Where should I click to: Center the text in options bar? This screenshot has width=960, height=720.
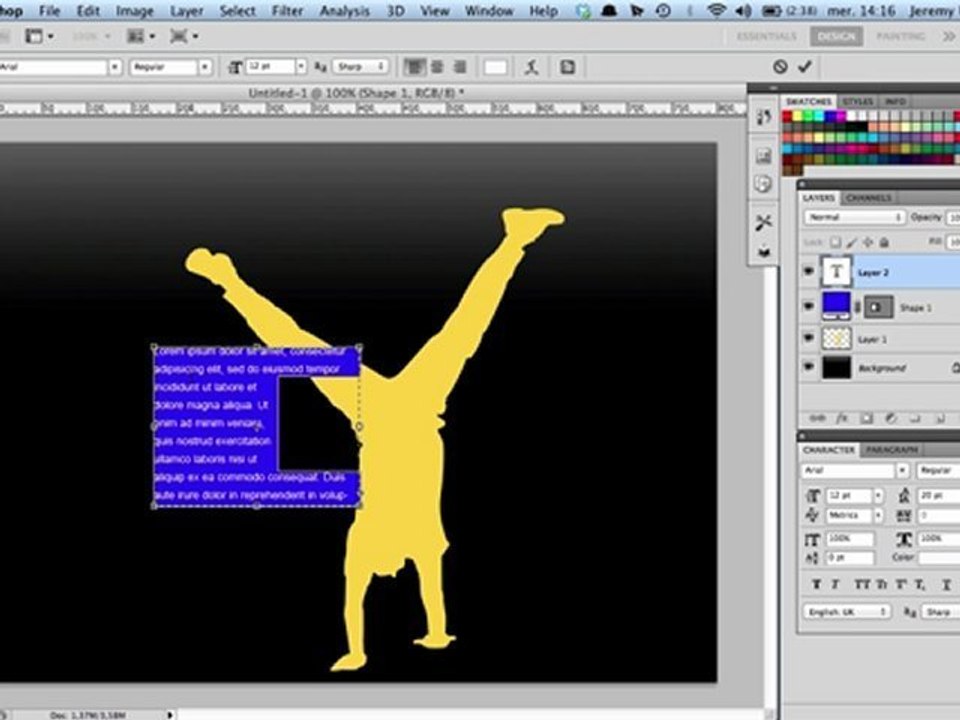437,67
